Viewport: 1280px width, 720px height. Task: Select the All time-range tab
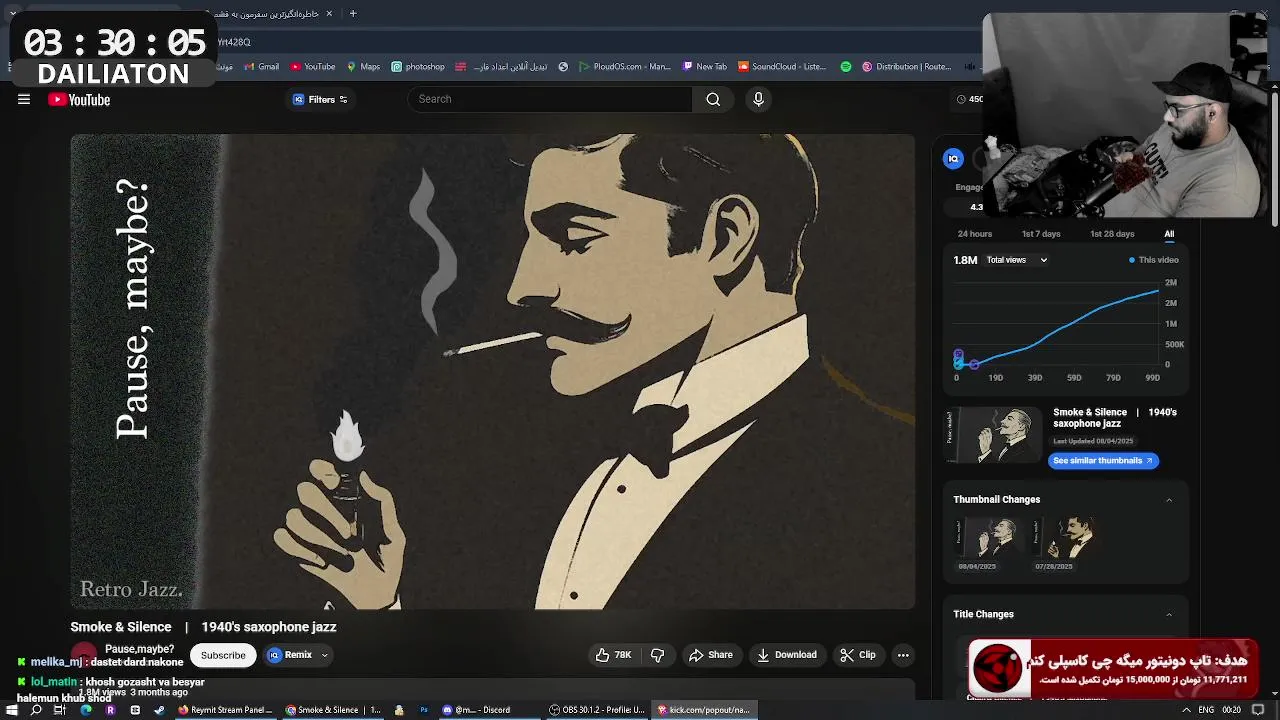pyautogui.click(x=1169, y=234)
